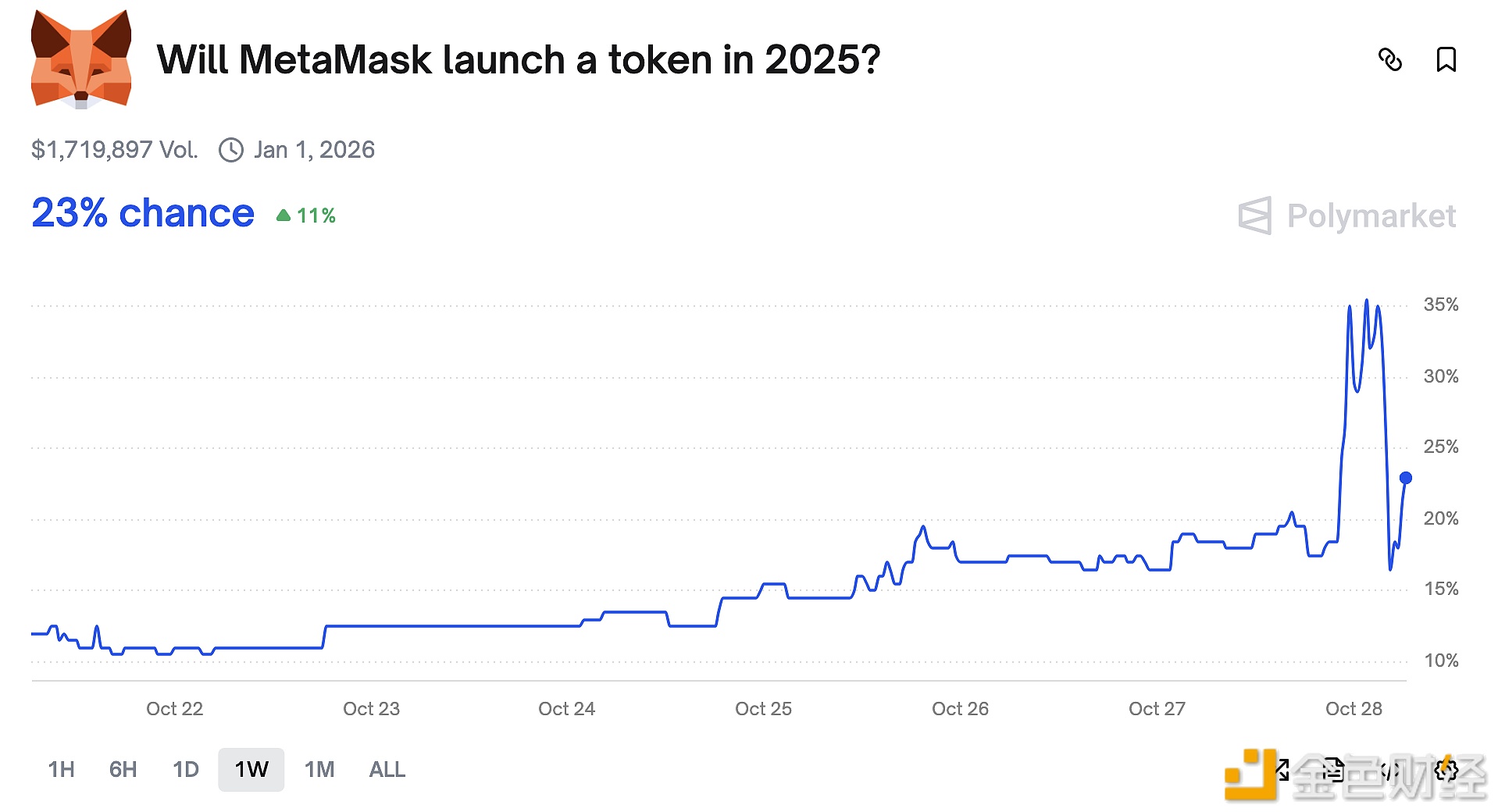1498x812 pixels.
Task: Expand the chart to fullscreen
Action: click(x=1282, y=771)
